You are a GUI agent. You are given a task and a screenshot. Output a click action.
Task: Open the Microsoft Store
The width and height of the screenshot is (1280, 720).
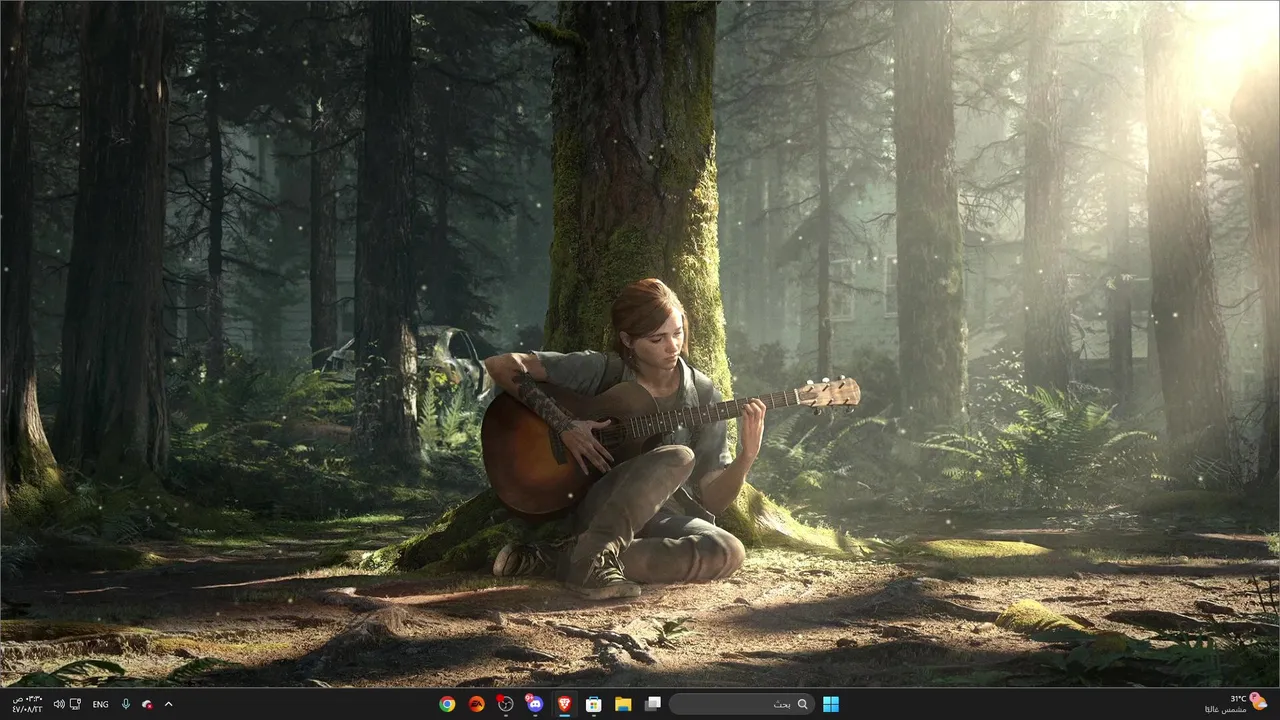593,704
